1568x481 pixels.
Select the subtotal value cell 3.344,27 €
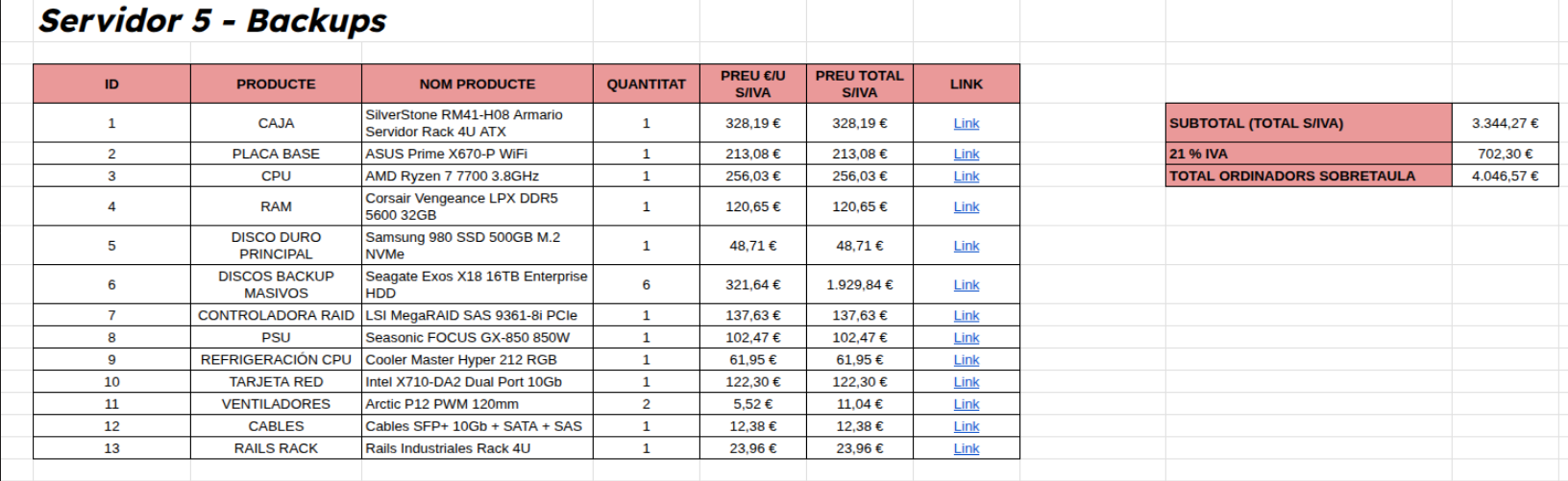1505,123
